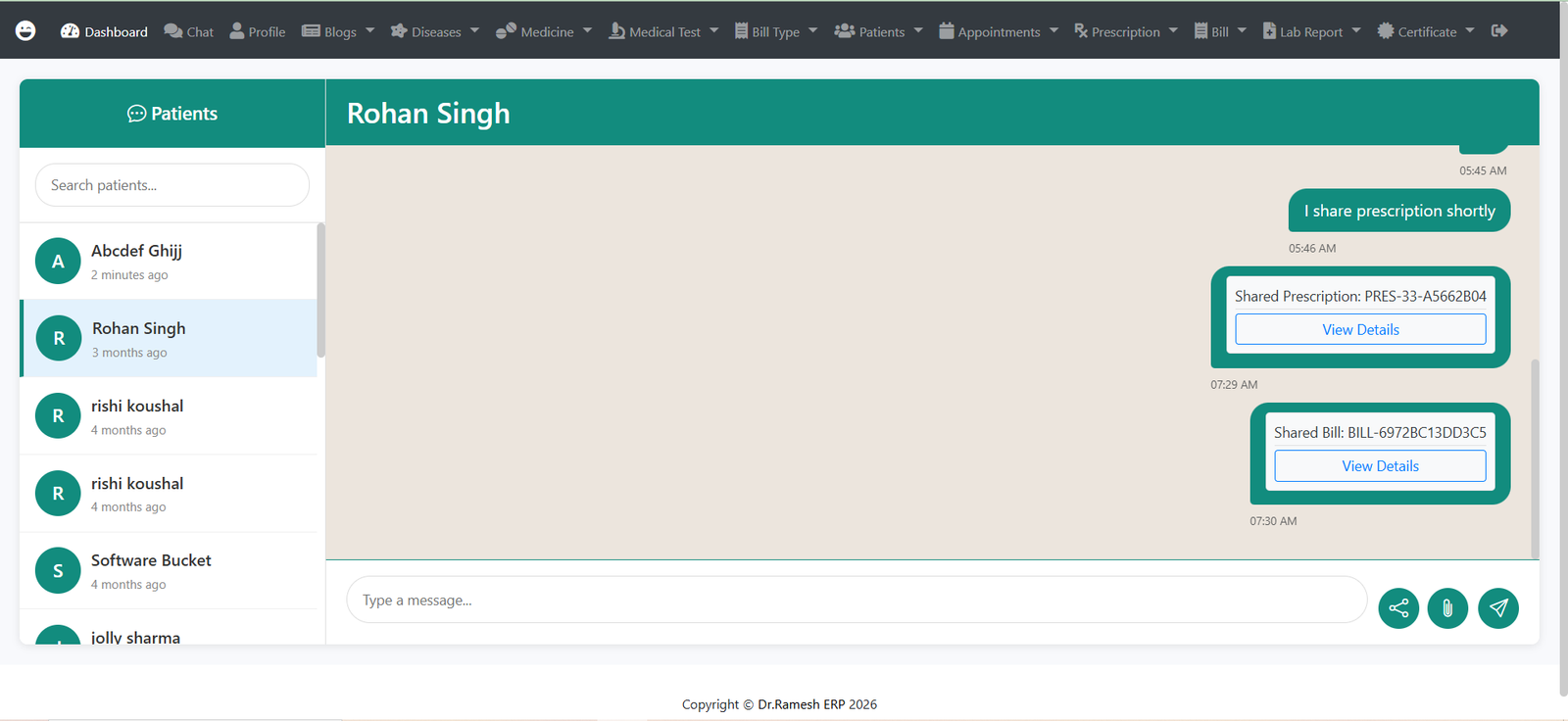
Task: Open the Chat menu label
Action: click(200, 32)
